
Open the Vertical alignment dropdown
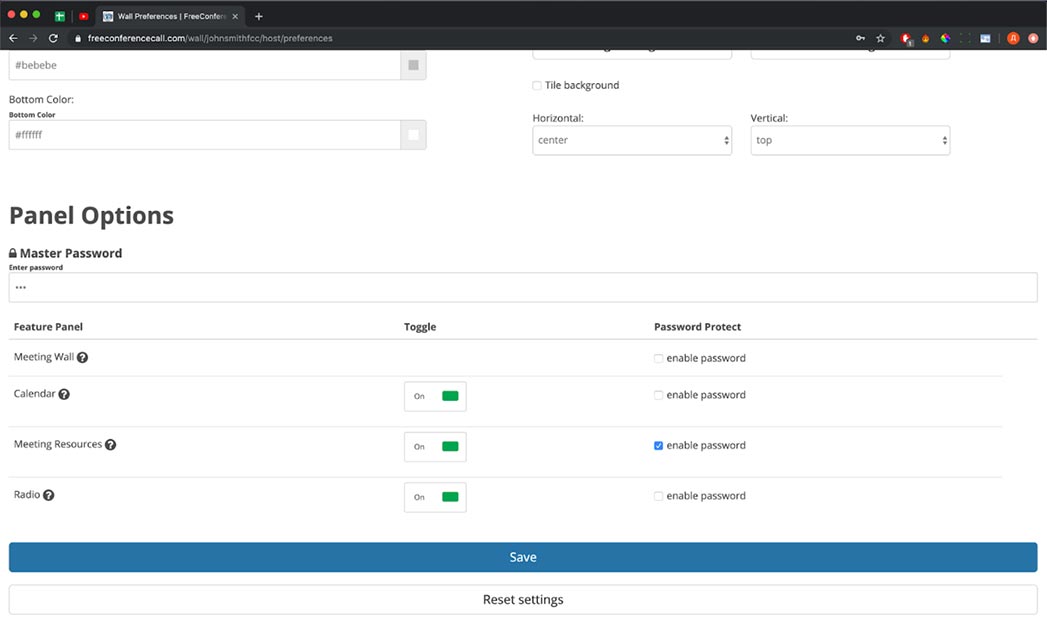point(849,140)
